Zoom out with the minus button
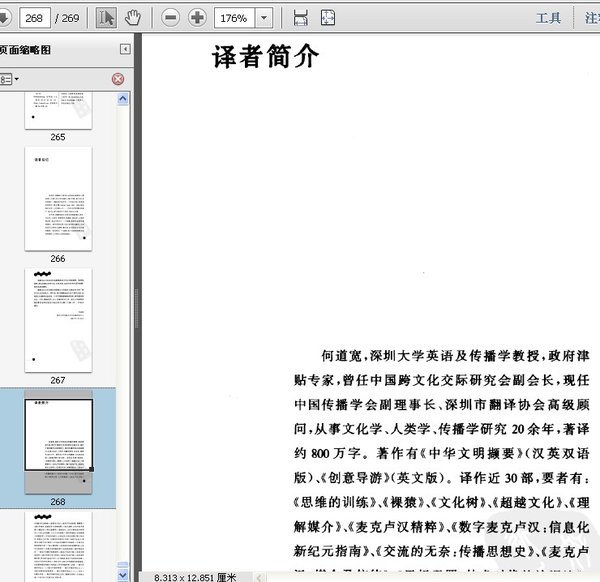The image size is (600, 582). (x=170, y=17)
